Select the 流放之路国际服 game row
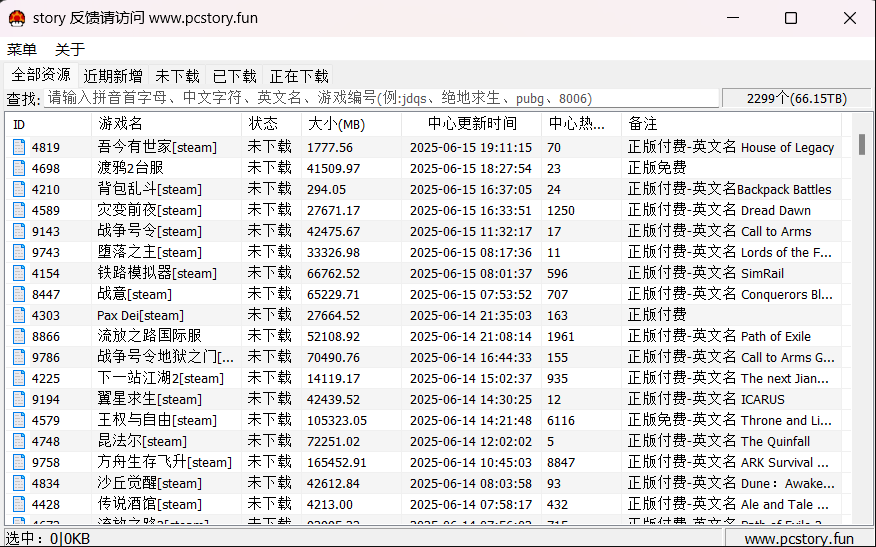 [x=149, y=336]
